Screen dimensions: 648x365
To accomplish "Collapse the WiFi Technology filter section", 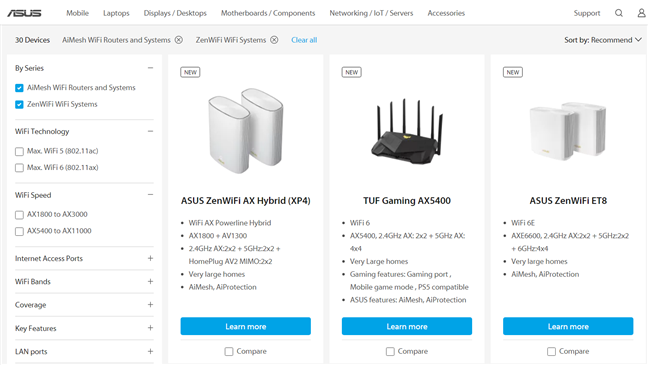I will pyautogui.click(x=150, y=131).
